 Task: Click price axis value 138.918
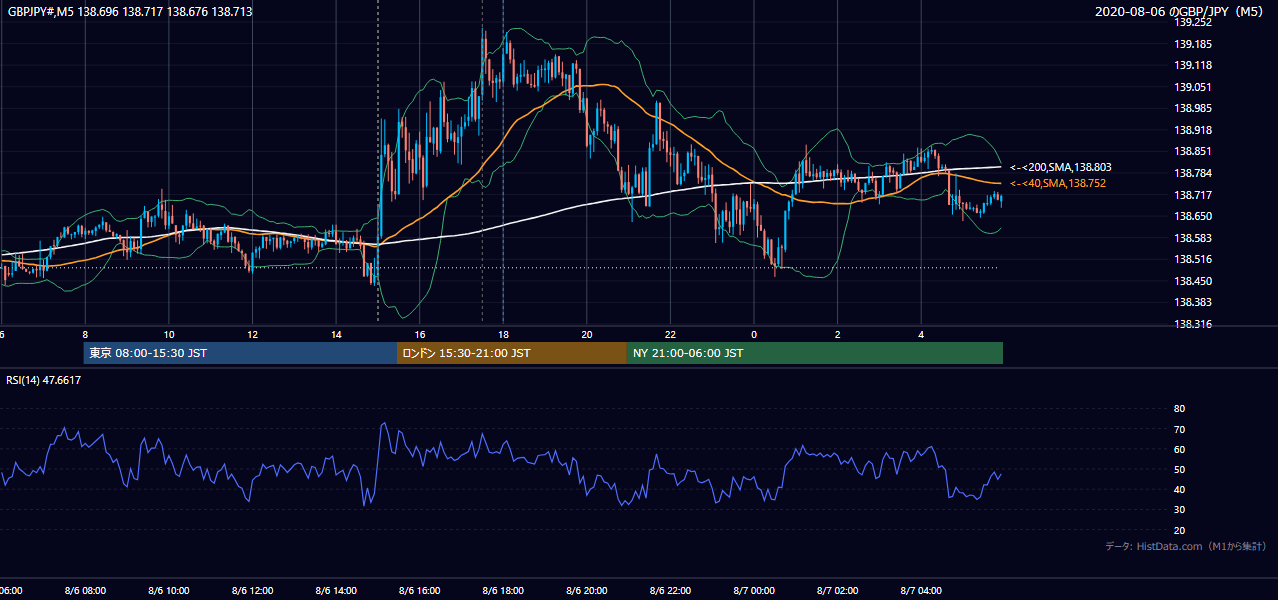pyautogui.click(x=1193, y=130)
